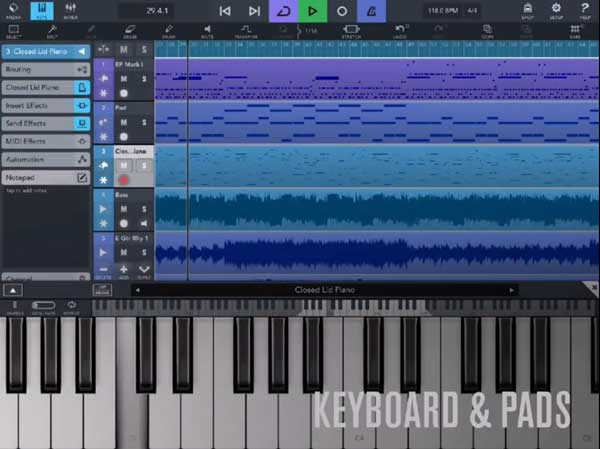Open the Media browser

point(15,11)
